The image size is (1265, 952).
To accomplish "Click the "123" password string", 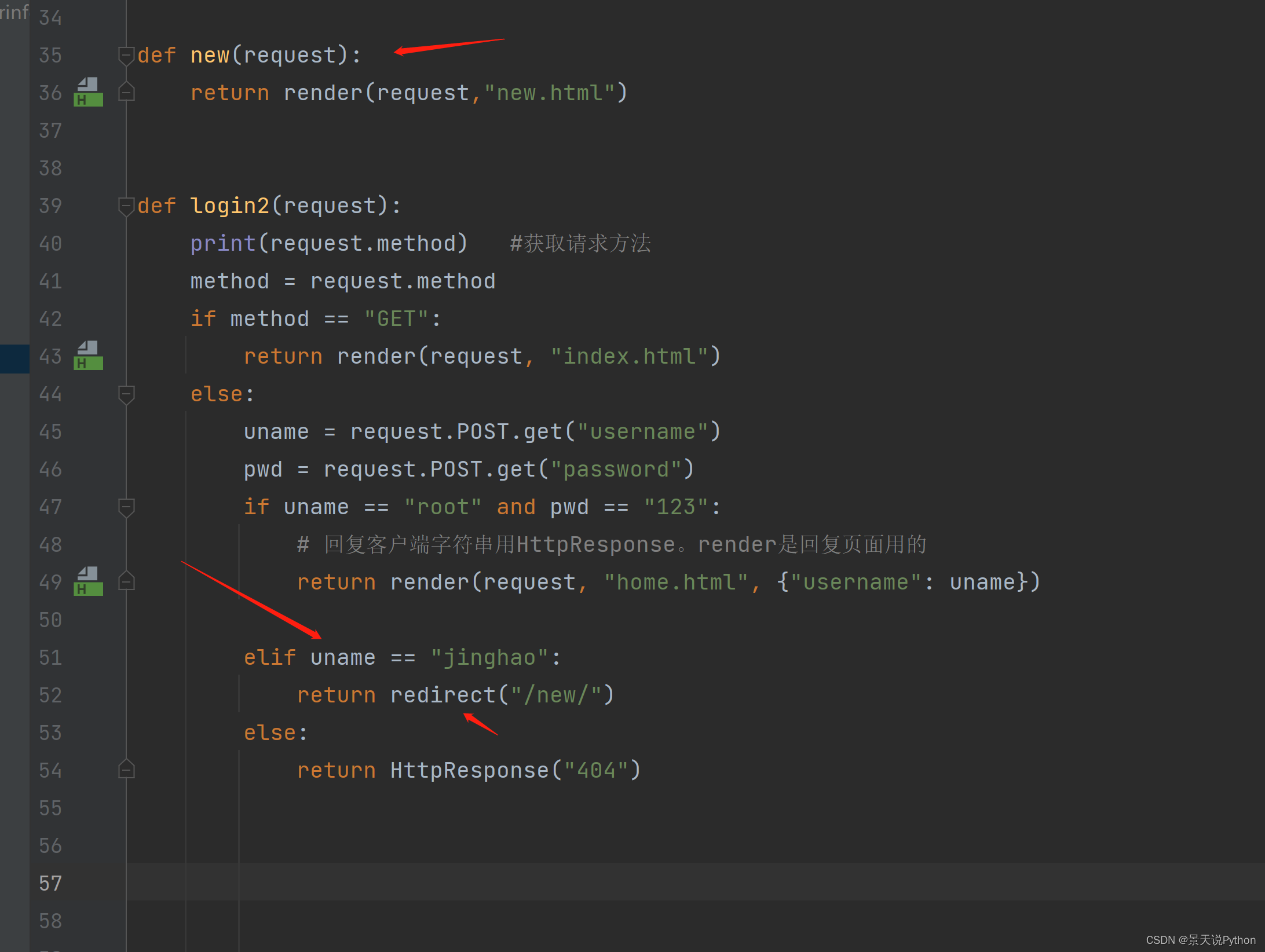I will coord(676,507).
